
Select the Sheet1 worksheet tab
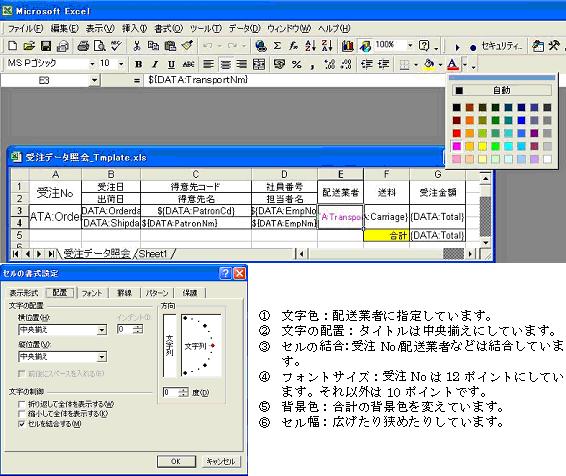tap(153, 254)
